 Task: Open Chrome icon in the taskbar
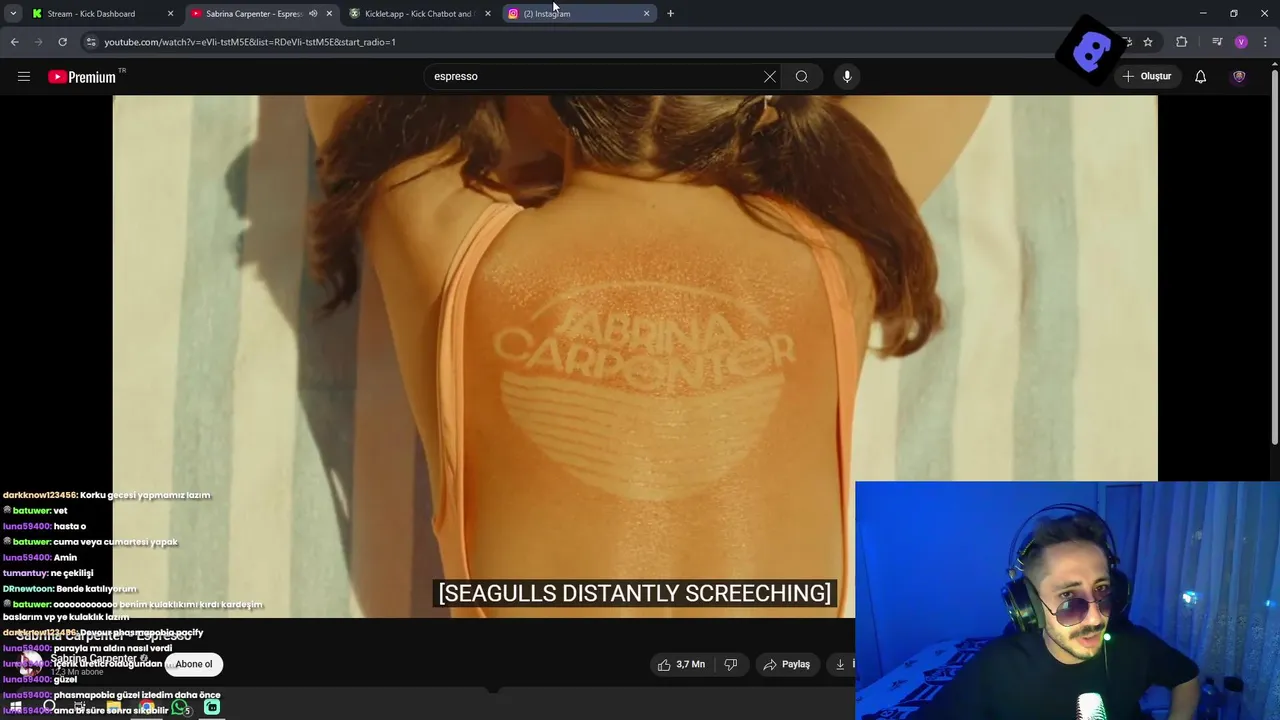pos(146,707)
